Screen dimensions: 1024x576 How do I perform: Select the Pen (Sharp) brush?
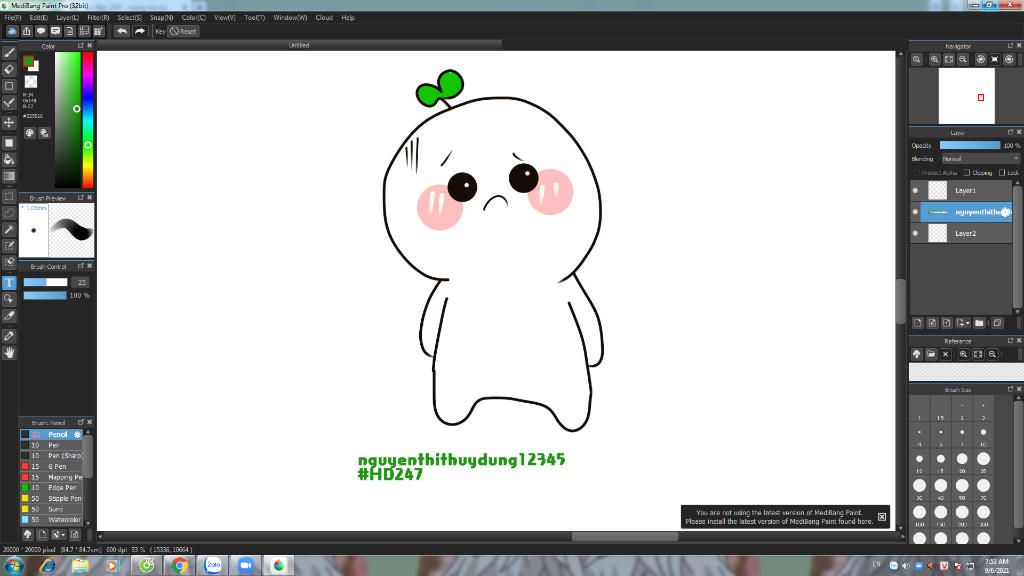point(52,456)
